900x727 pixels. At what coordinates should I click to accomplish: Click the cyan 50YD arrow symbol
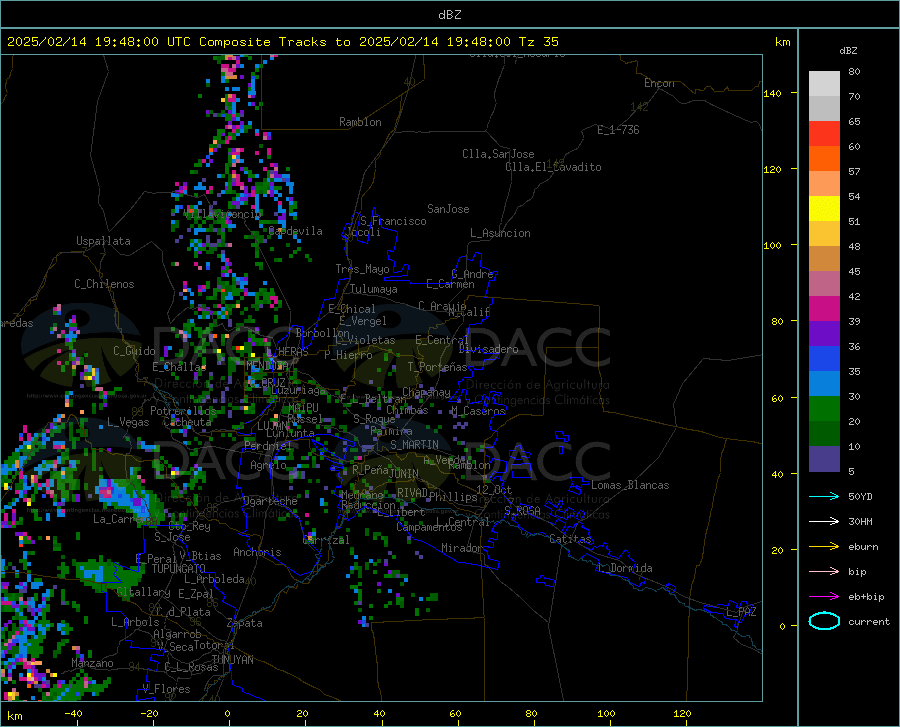824,496
